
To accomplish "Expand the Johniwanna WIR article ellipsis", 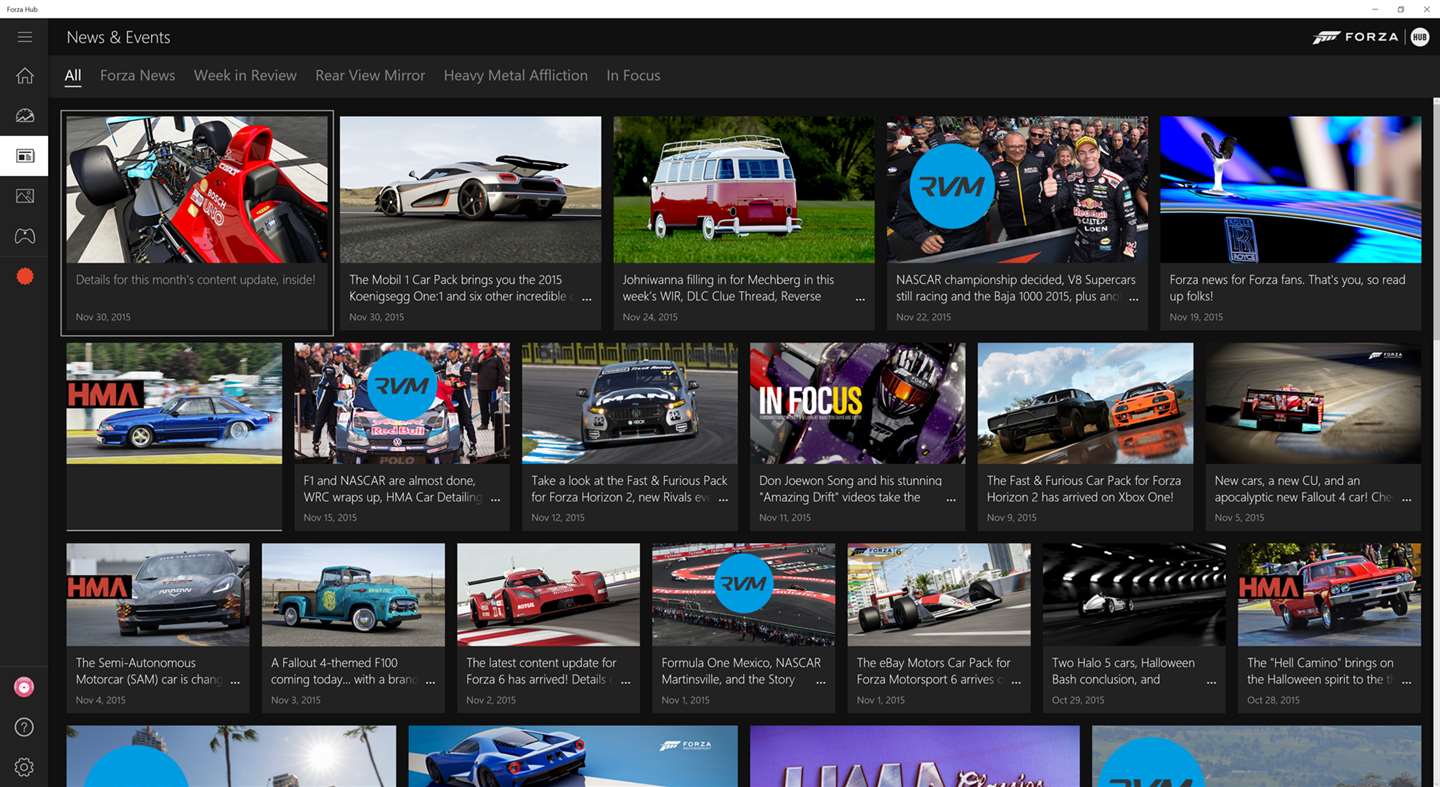I will coord(860,298).
